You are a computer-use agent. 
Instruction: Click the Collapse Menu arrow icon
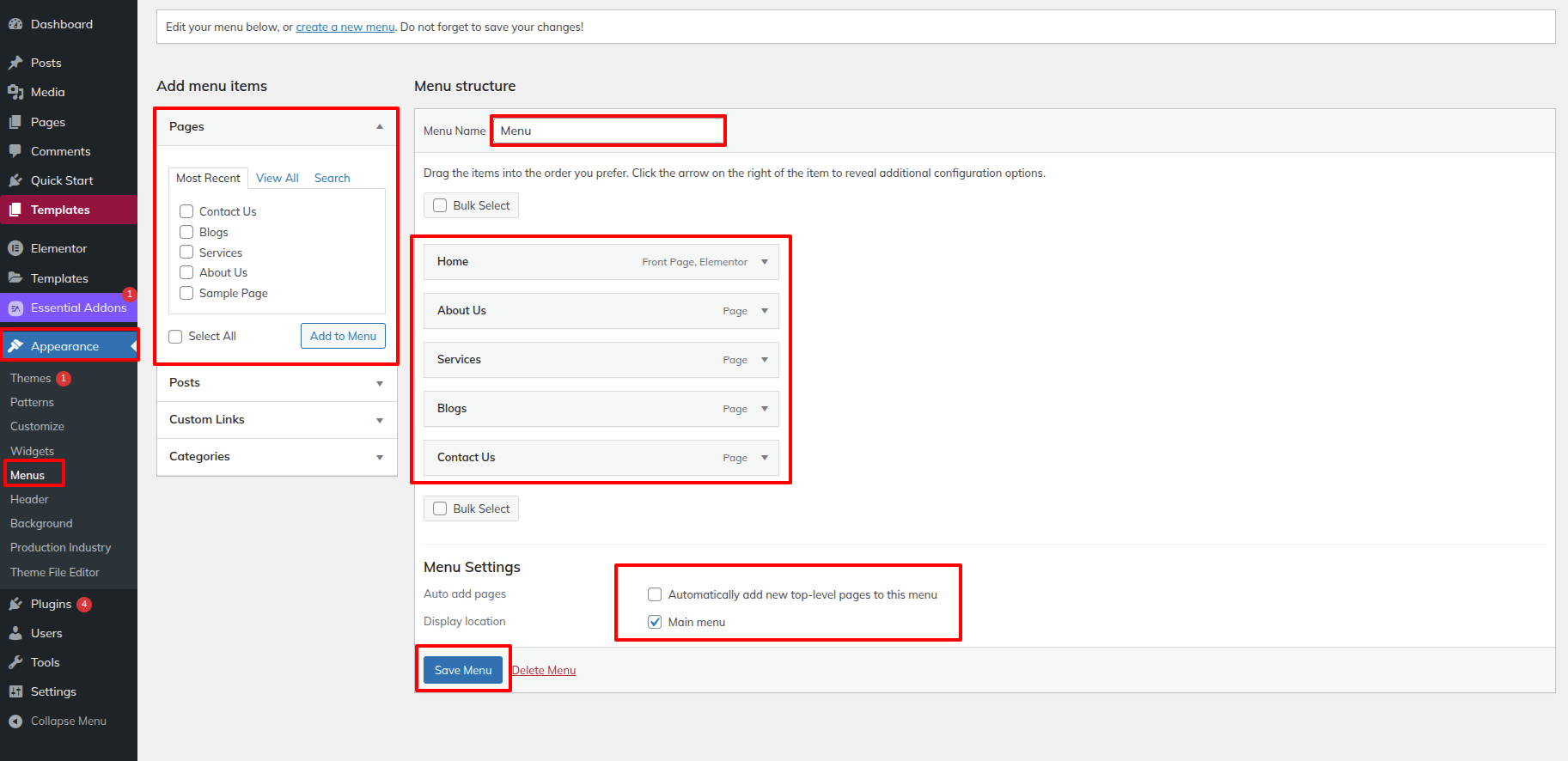15,721
